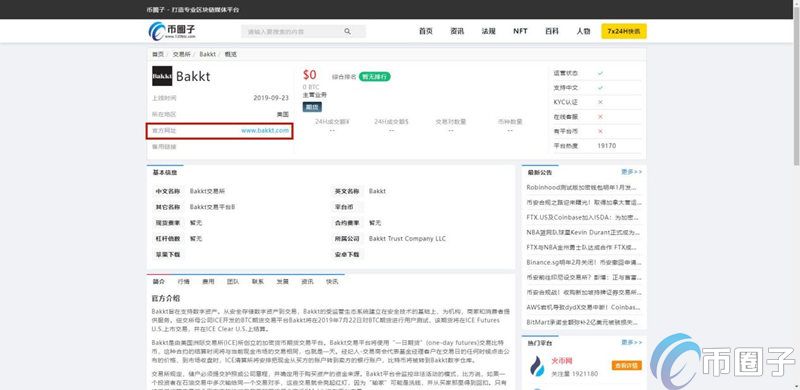Click 交易所 in the breadcrumb
Viewport: 800px width, 390px height.
pos(181,54)
